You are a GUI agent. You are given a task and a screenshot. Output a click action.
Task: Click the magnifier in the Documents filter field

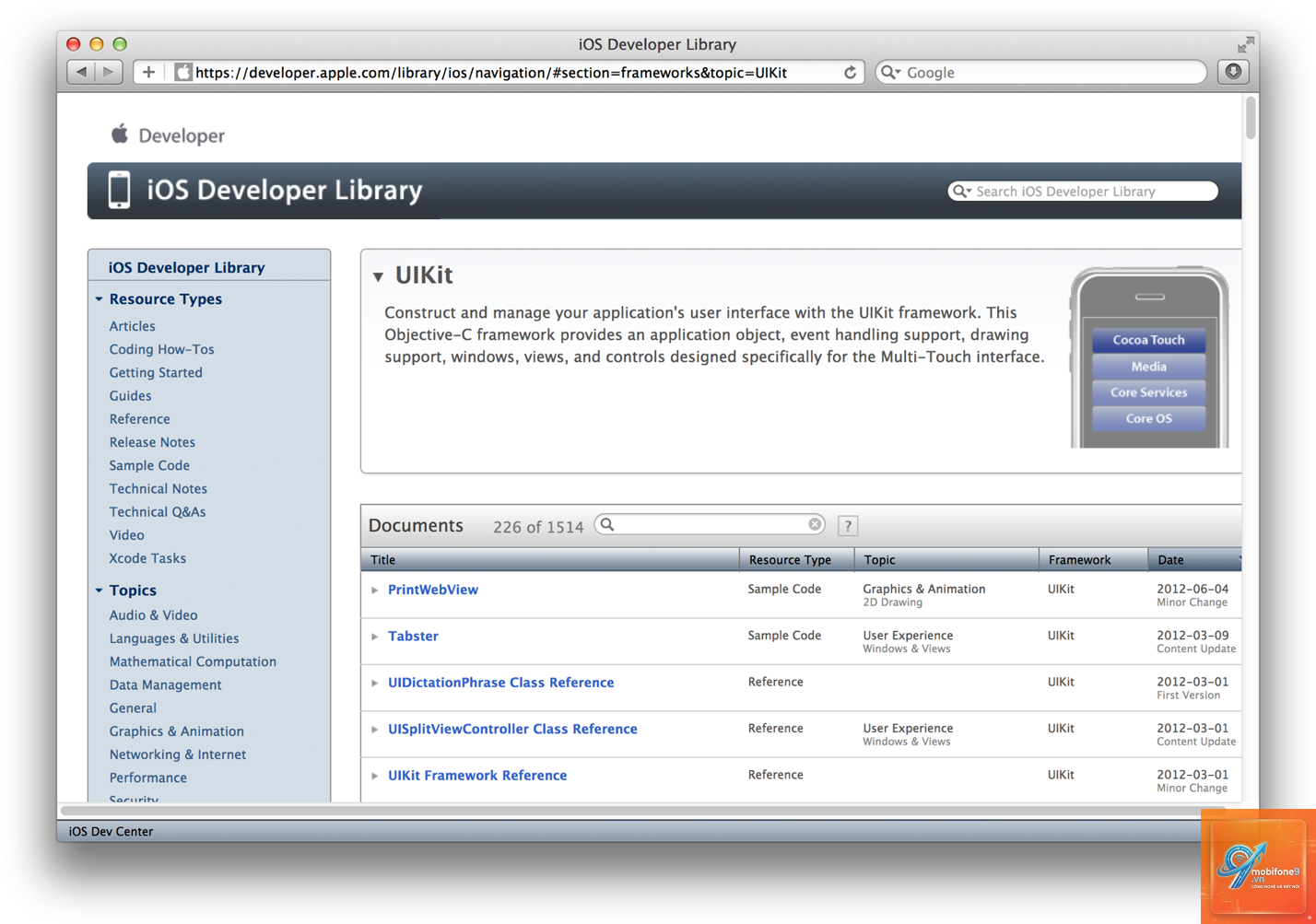tap(607, 524)
